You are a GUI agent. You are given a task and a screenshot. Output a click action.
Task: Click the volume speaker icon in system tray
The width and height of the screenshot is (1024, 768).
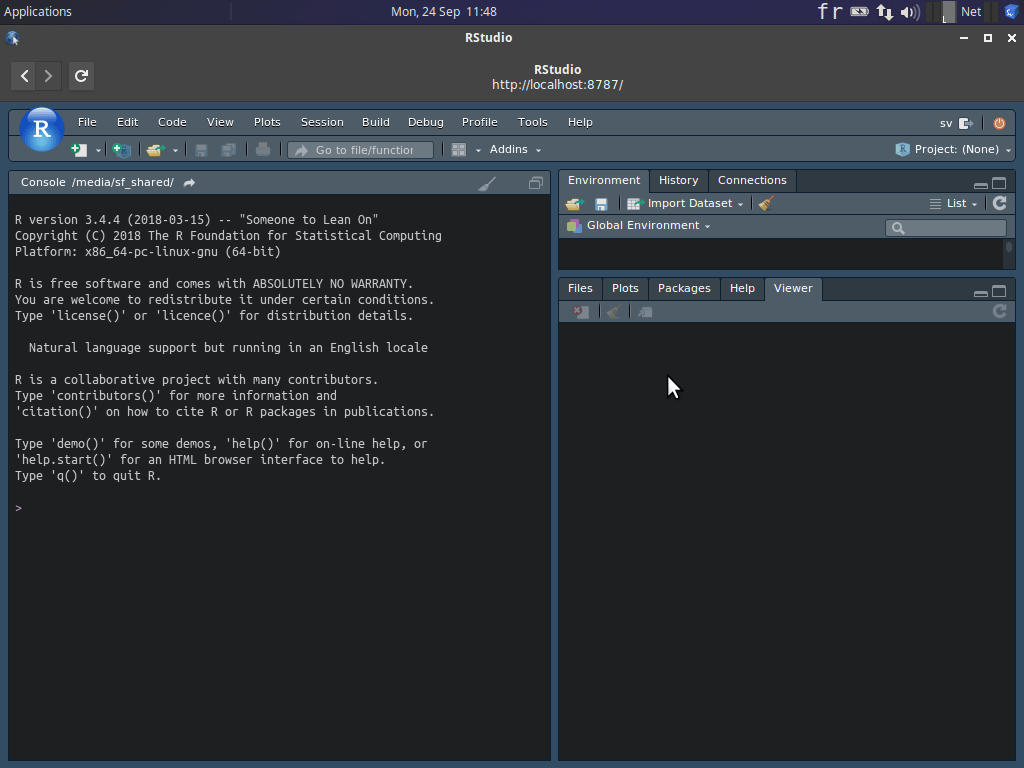(910, 12)
